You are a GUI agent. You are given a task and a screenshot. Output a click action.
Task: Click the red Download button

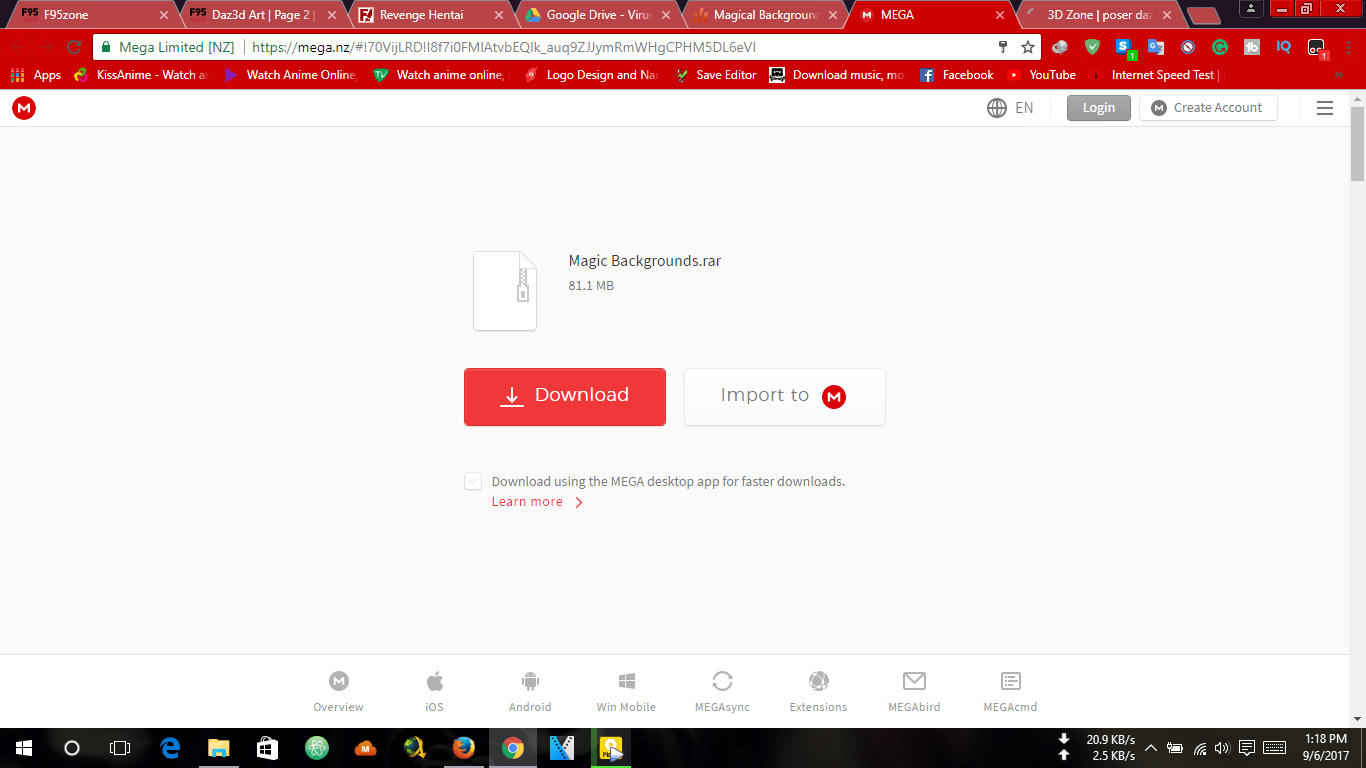565,397
